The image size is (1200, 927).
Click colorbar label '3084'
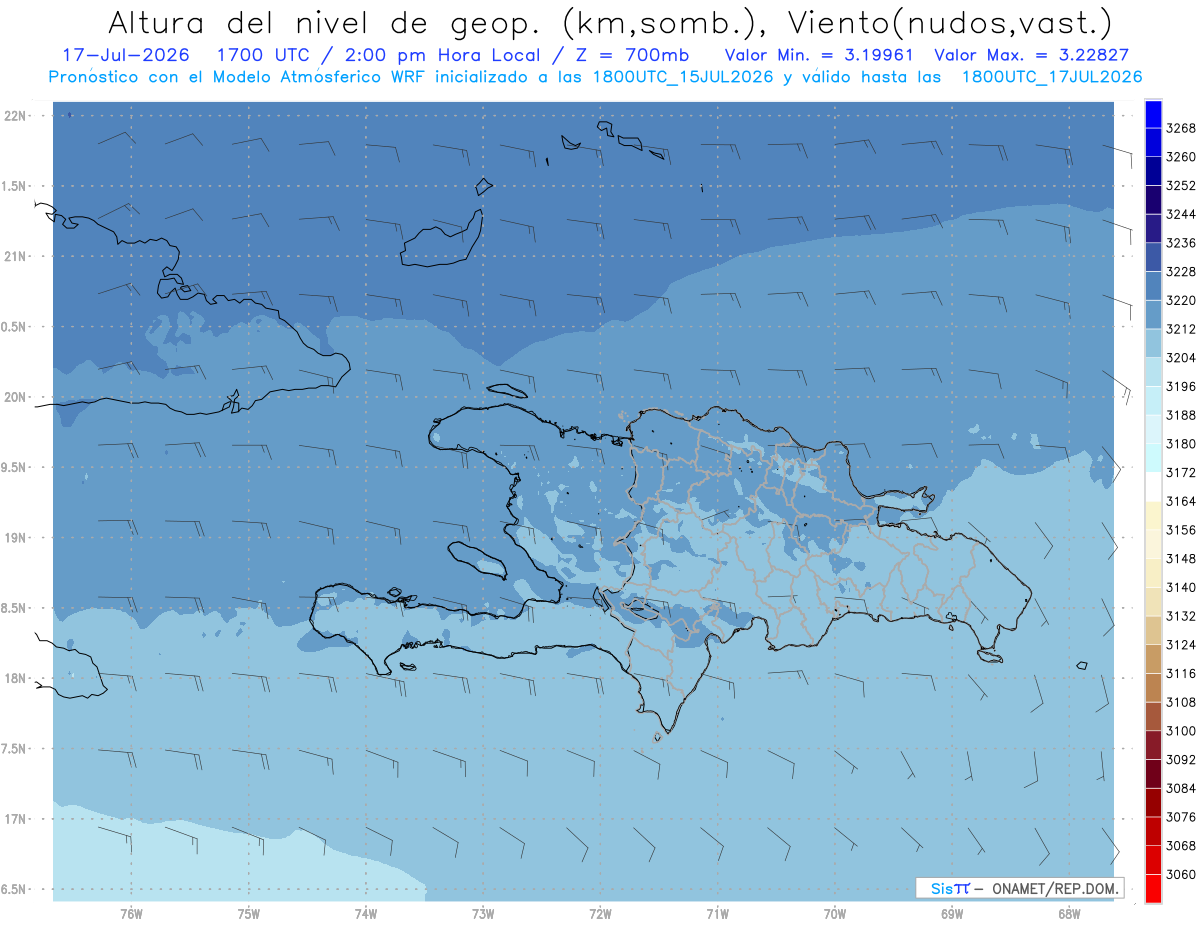tap(1181, 788)
